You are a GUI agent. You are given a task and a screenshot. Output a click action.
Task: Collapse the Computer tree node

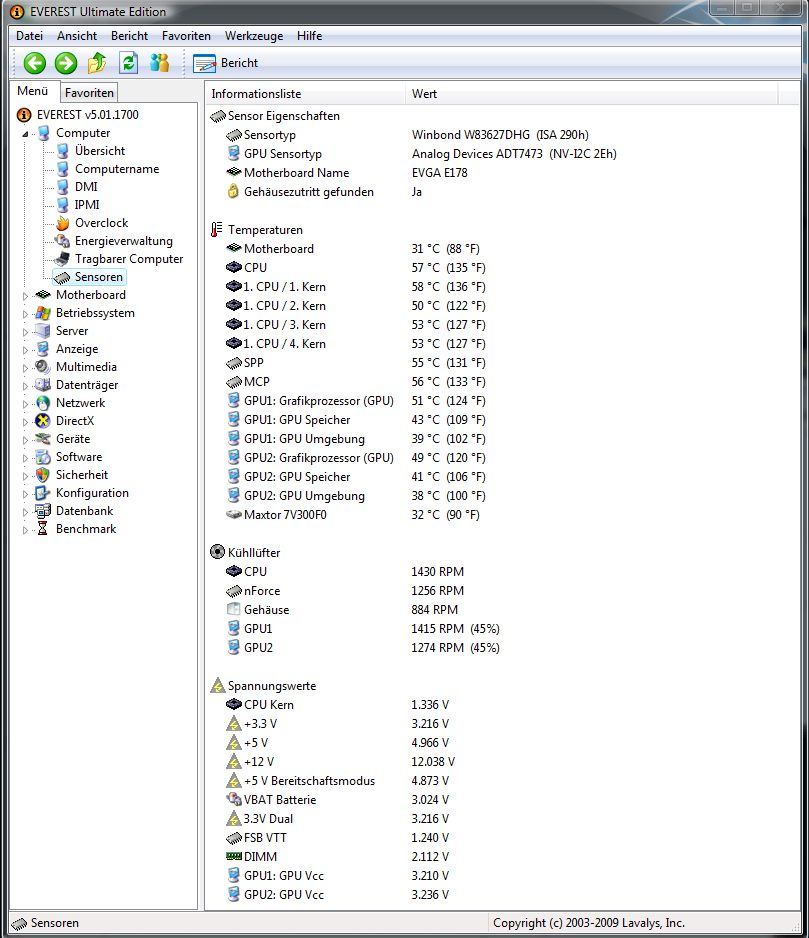click(25, 134)
